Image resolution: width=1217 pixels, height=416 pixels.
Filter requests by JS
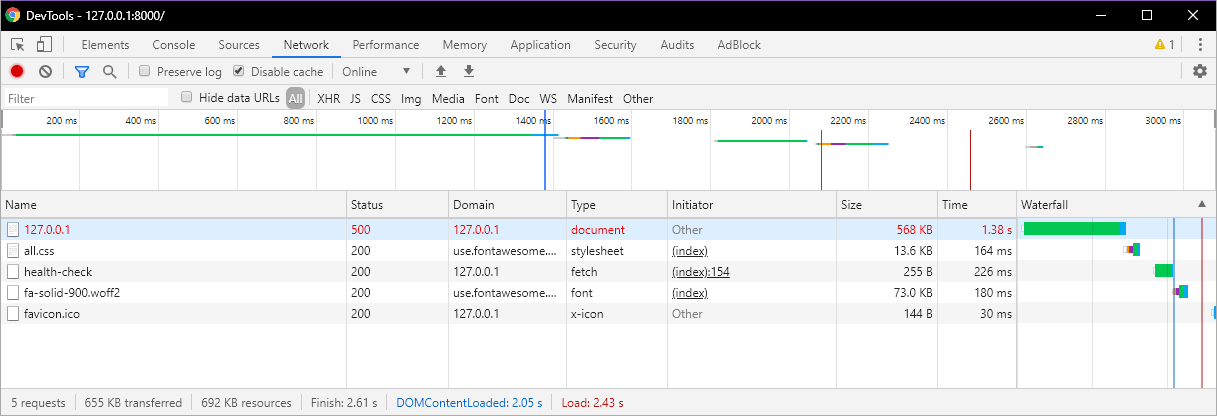(x=356, y=99)
